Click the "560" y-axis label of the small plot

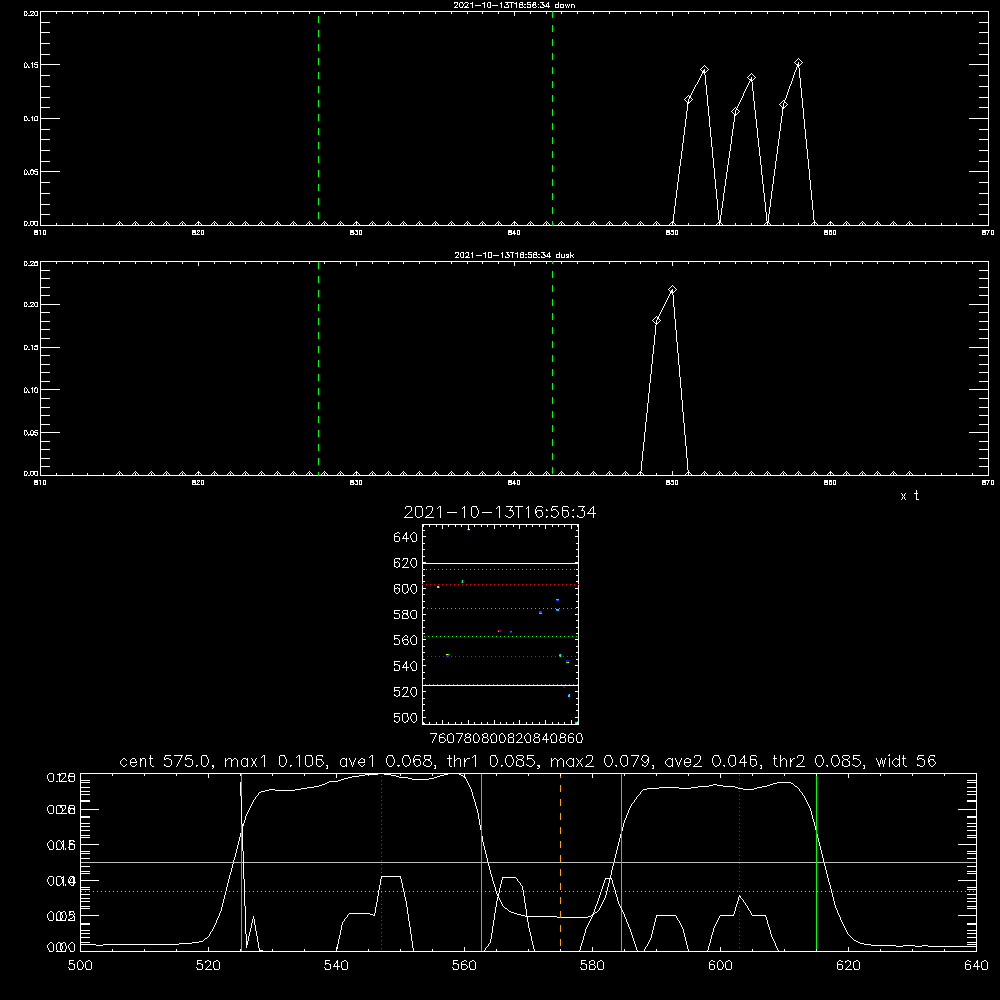(x=406, y=640)
